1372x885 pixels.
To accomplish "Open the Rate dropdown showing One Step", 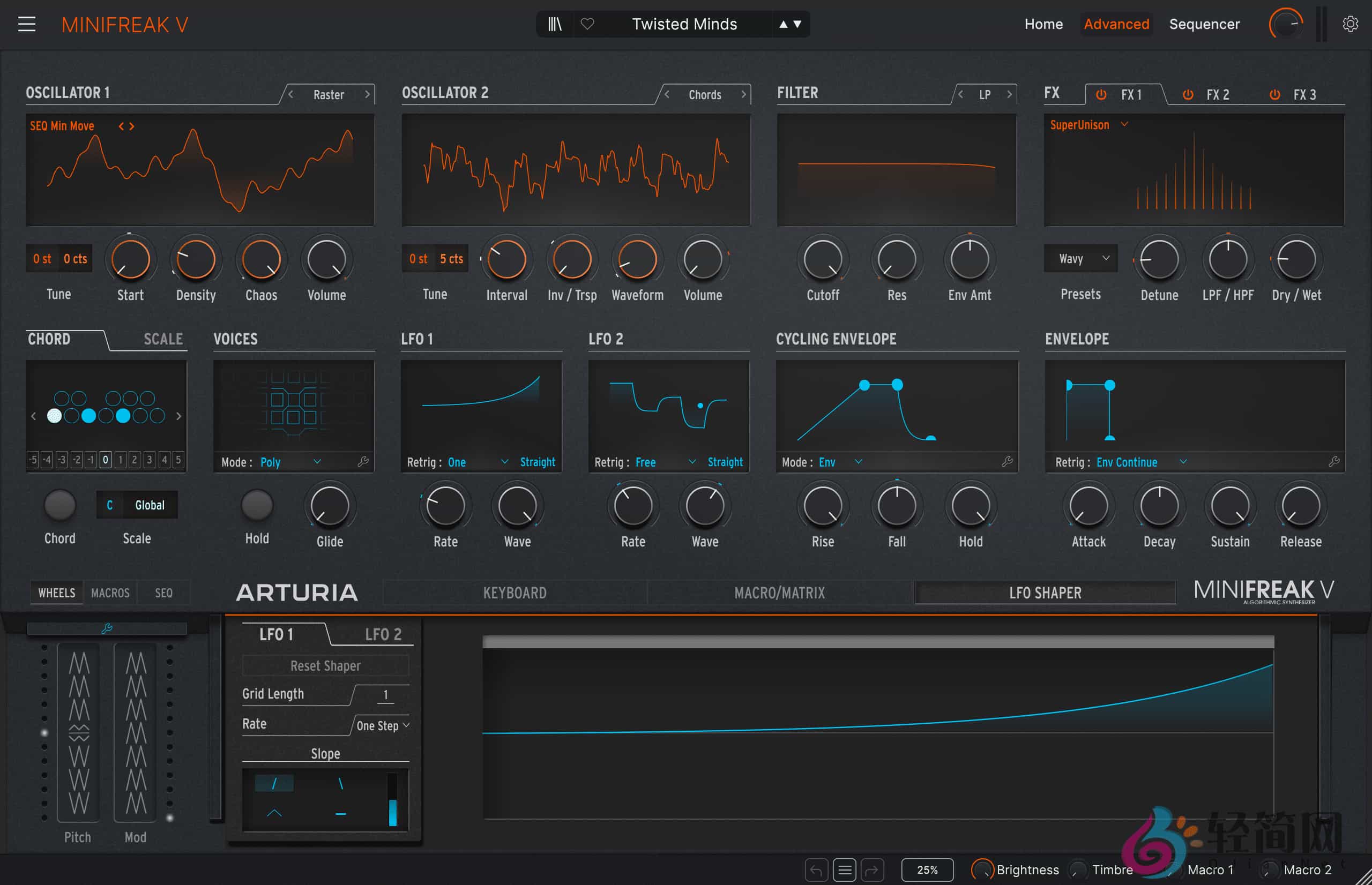I will click(x=381, y=725).
